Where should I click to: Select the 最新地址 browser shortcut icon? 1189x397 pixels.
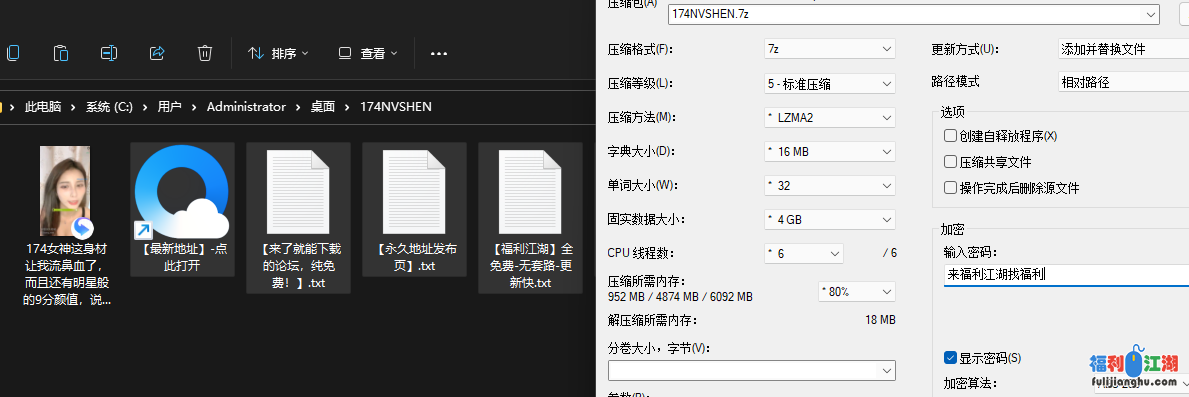(182, 190)
